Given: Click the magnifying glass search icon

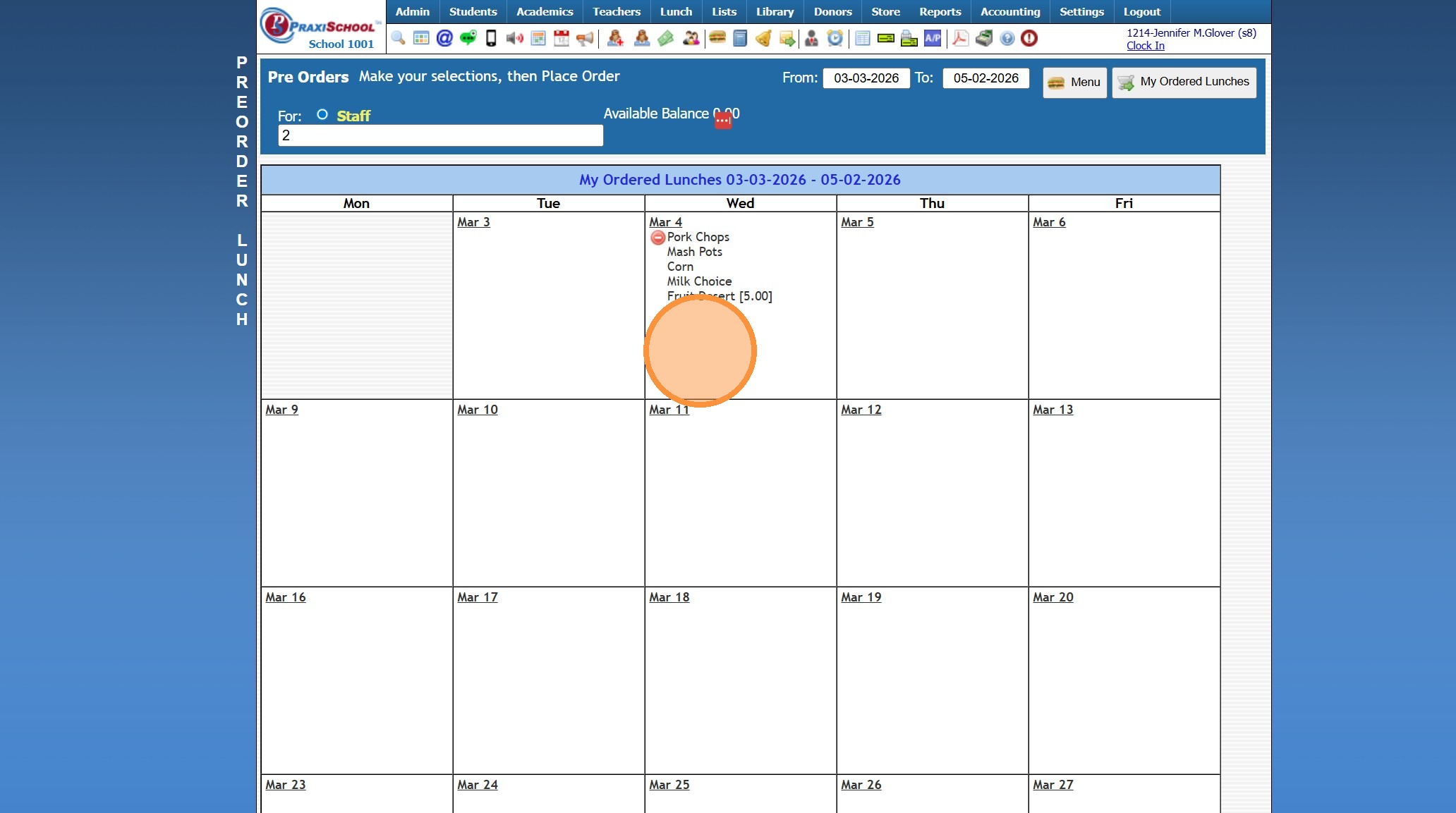Looking at the screenshot, I should 398,38.
